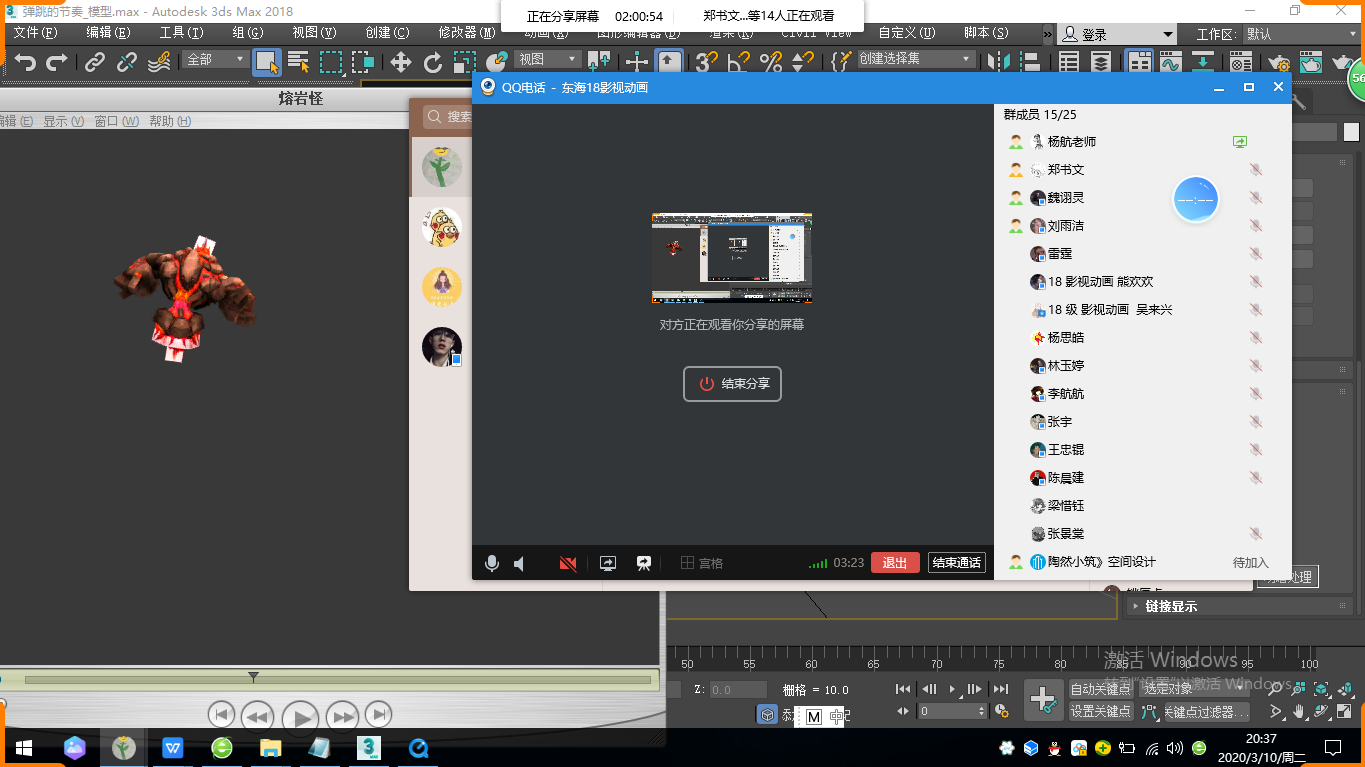1365x767 pixels.
Task: Toggle the microphone in QQ call
Action: tap(491, 563)
